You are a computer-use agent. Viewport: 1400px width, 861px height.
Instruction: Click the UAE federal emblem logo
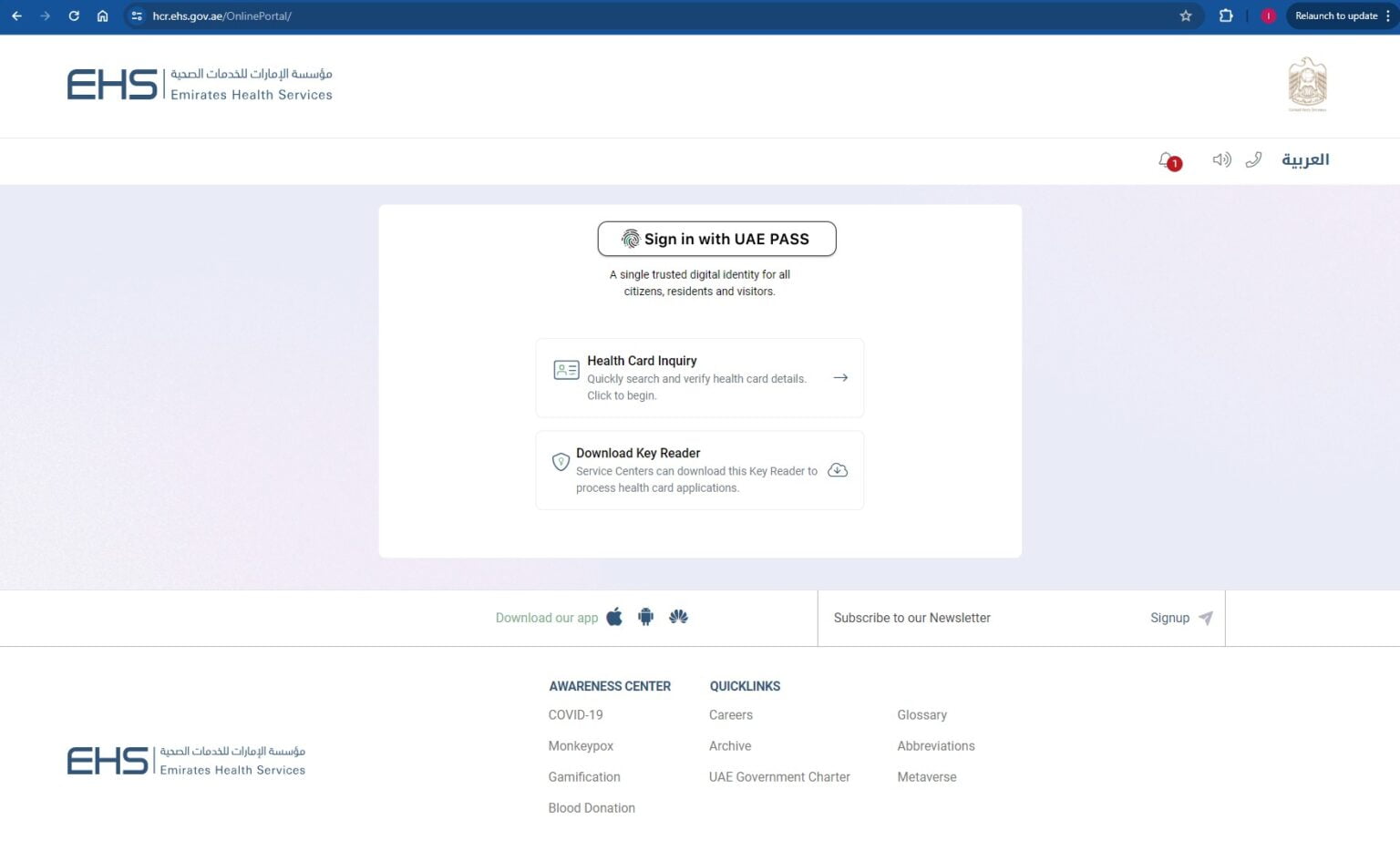[x=1307, y=83]
